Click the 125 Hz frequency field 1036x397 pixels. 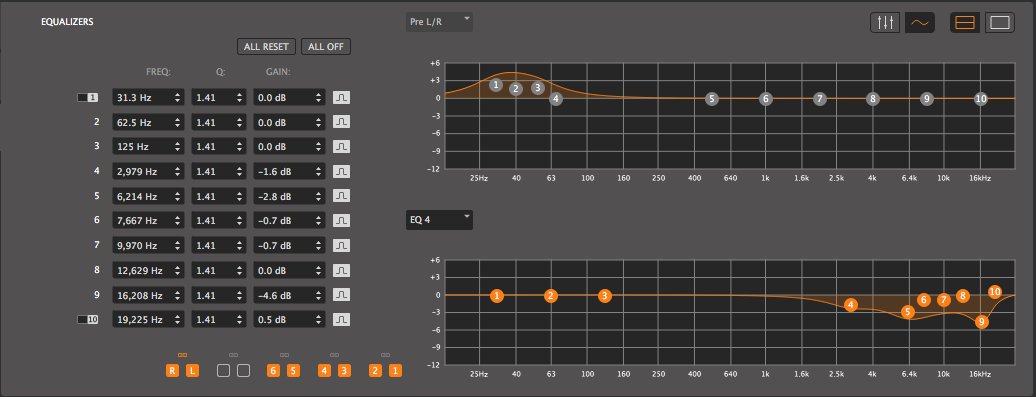click(x=149, y=147)
